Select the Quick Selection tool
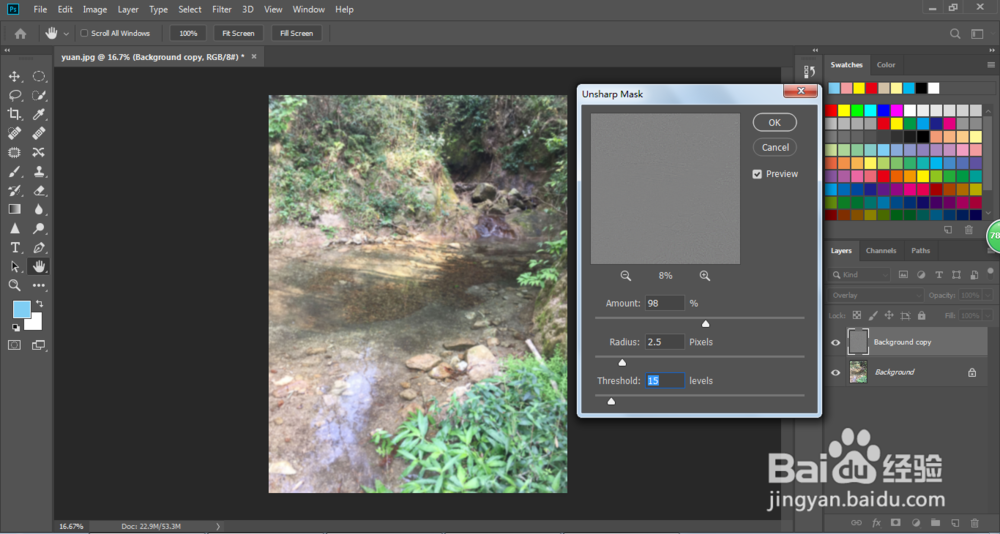Screen dimensions: 1000x534 point(39,96)
